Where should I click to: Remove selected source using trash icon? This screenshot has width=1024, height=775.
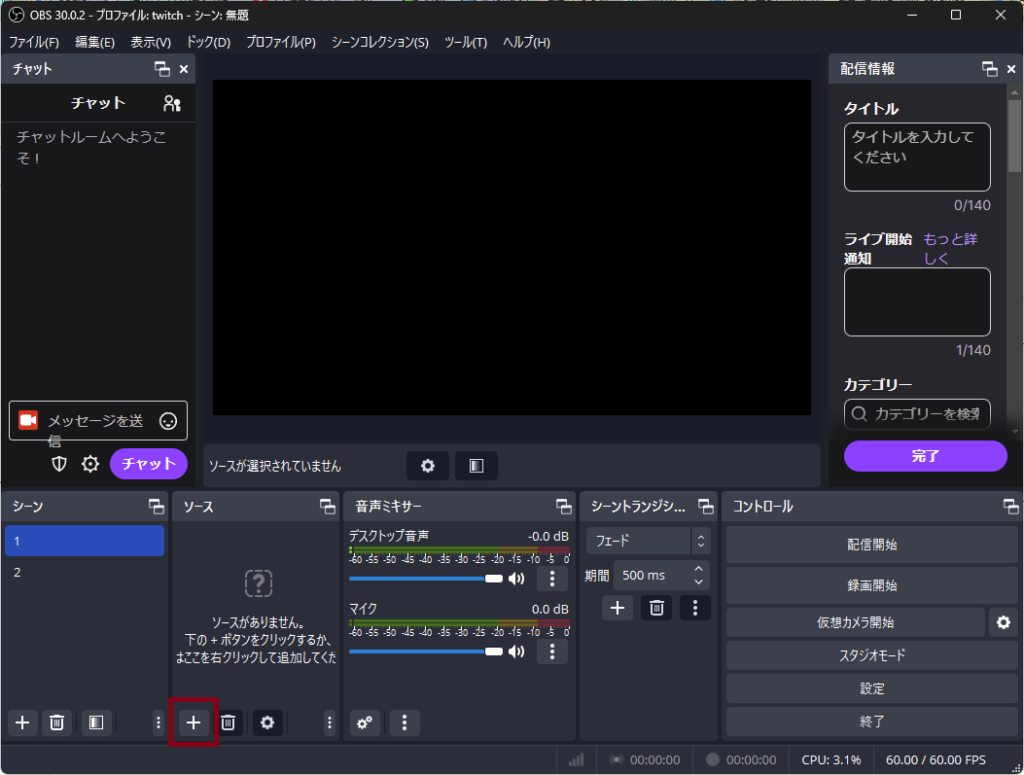click(x=228, y=722)
